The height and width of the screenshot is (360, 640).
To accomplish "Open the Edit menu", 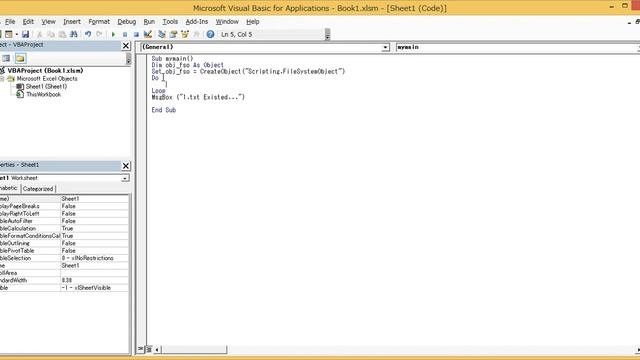I will 28,22.
